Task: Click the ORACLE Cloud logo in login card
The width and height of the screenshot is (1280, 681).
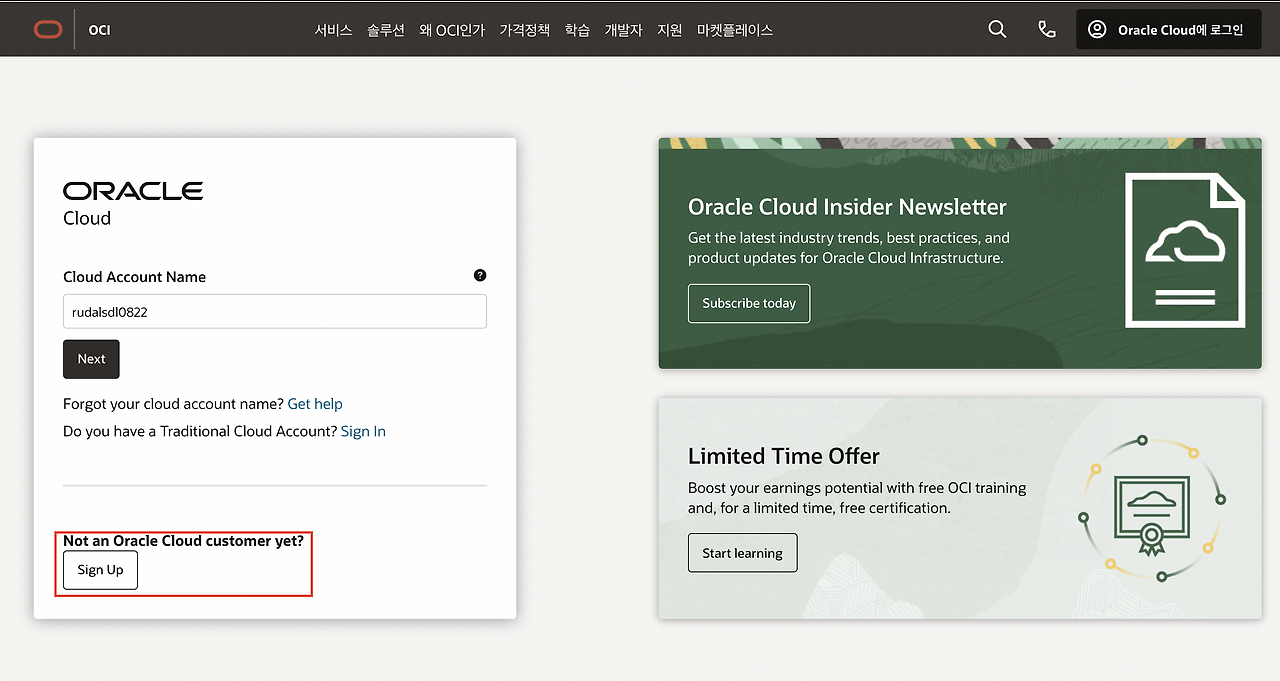Action: (x=133, y=204)
